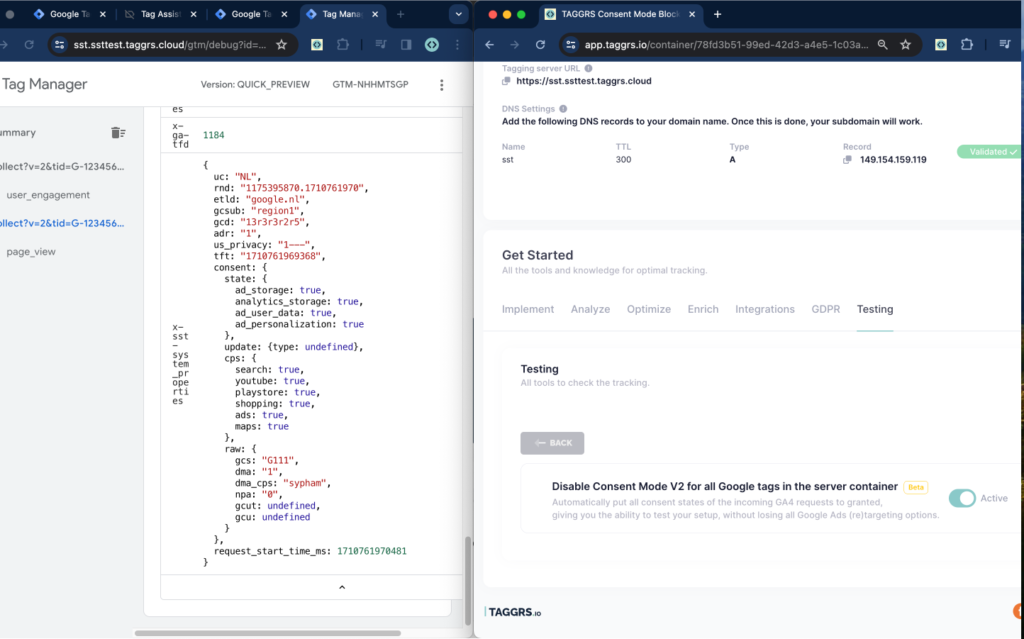The image size is (1024, 639).
Task: Open the GDPR tab
Action: [x=825, y=309]
